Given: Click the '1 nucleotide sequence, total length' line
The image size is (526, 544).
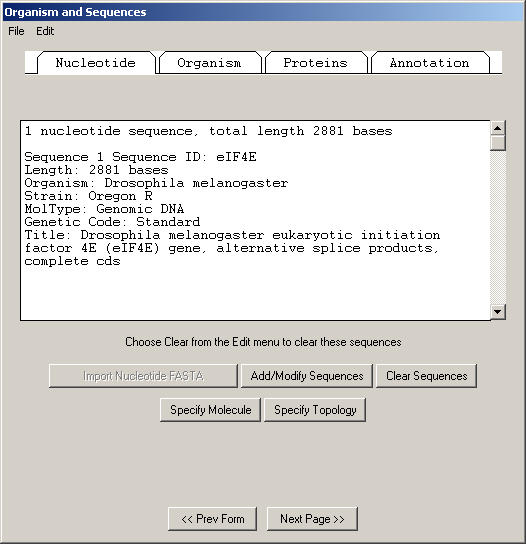Looking at the screenshot, I should coord(208,131).
